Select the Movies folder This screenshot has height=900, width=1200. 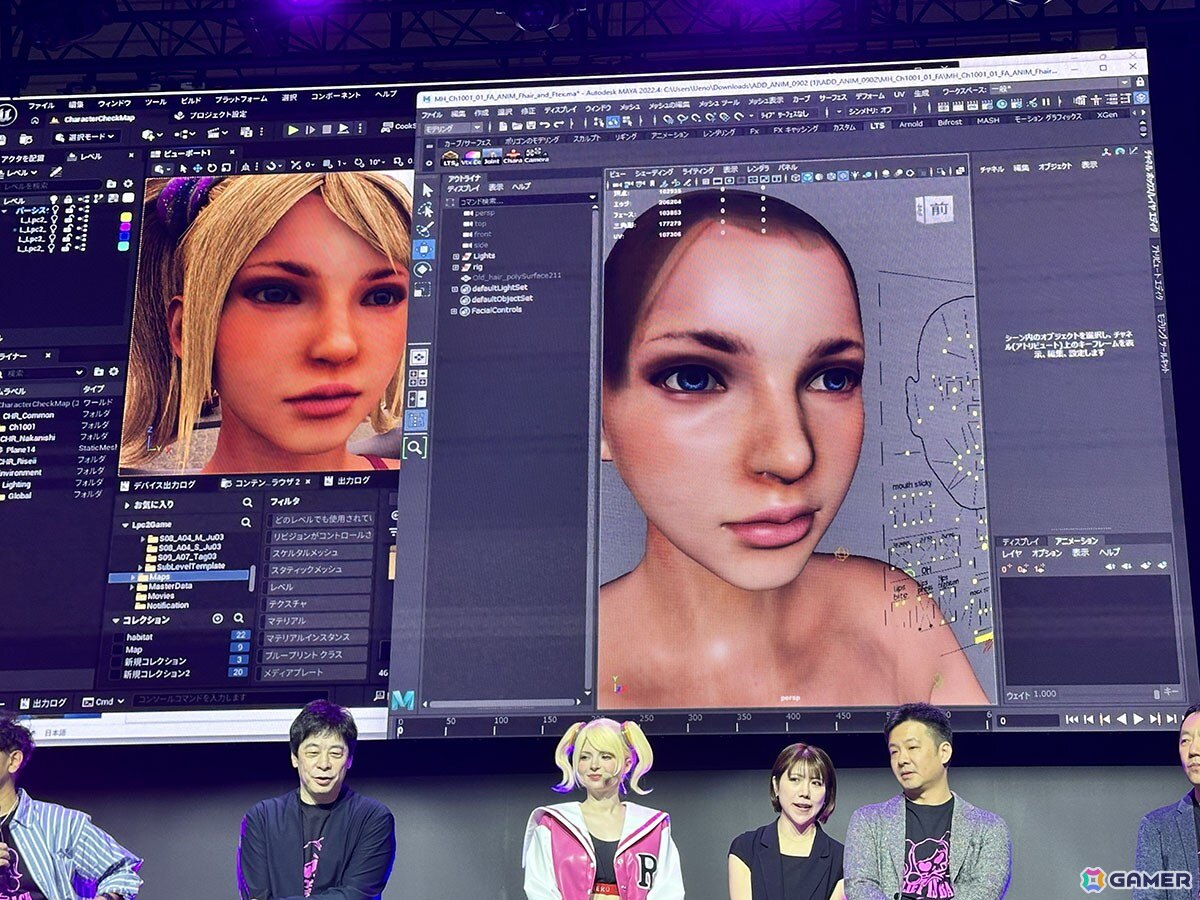tap(157, 596)
